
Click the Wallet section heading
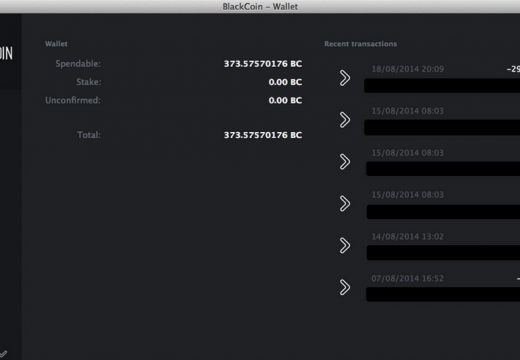[x=56, y=44]
